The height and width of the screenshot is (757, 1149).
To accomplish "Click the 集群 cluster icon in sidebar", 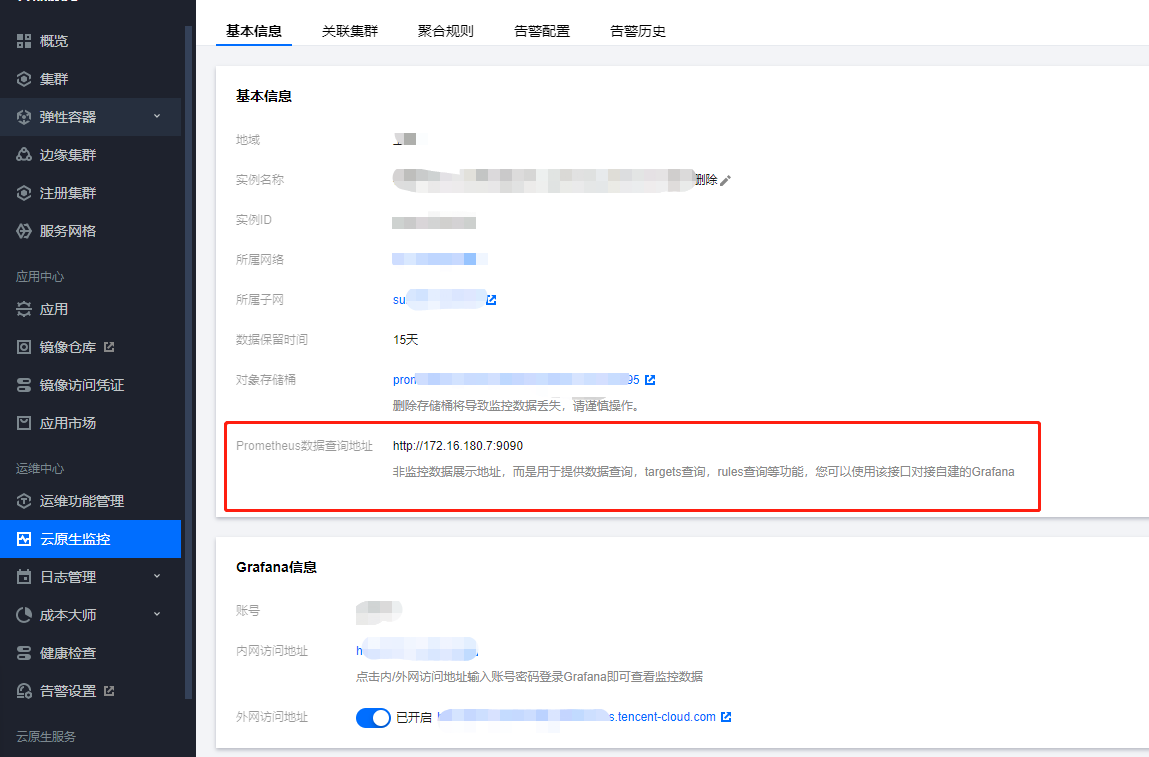I will pyautogui.click(x=24, y=79).
